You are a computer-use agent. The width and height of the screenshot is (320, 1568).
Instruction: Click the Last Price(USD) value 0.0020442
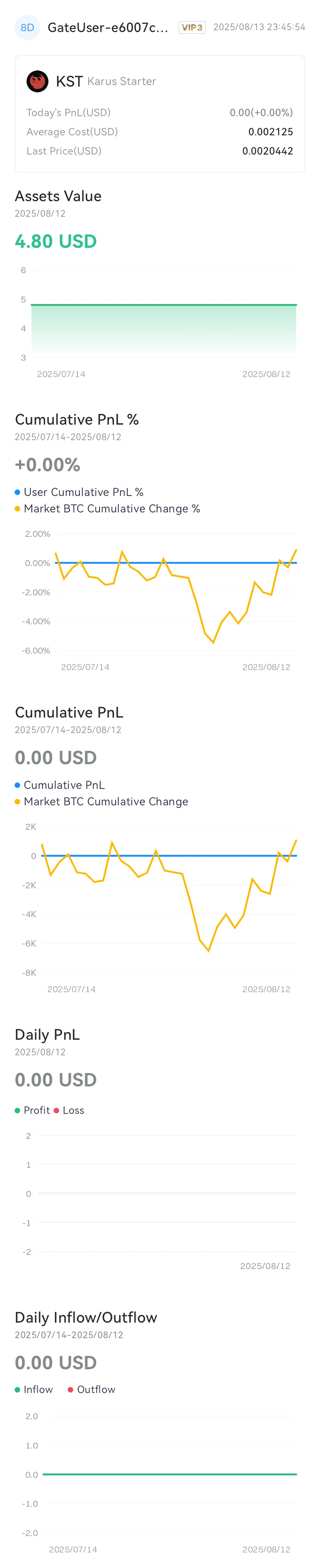[268, 151]
